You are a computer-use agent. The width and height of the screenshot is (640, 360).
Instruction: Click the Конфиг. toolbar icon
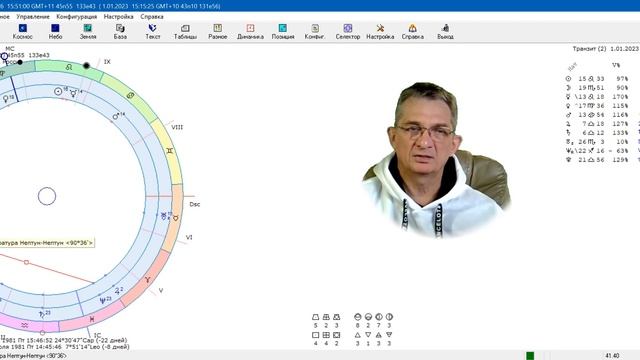[x=315, y=32]
